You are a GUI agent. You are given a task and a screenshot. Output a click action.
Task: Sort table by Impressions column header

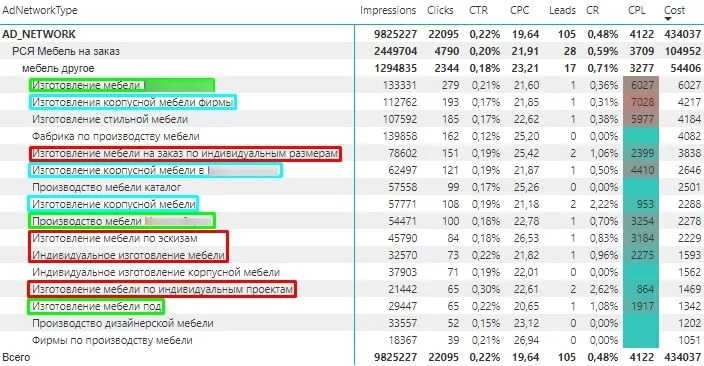tap(388, 10)
